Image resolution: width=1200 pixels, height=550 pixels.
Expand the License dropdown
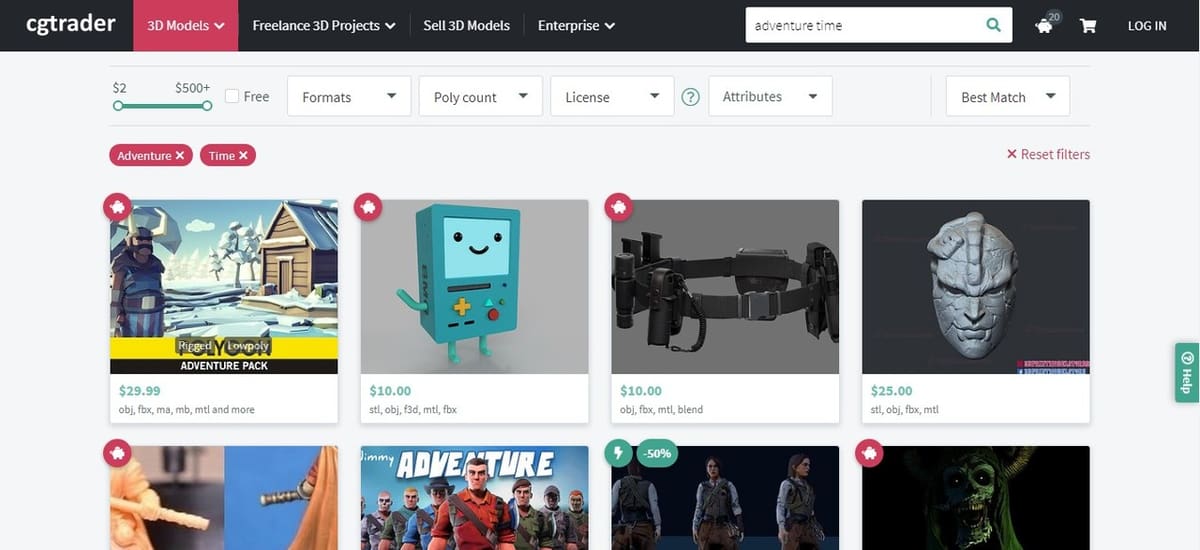(612, 97)
